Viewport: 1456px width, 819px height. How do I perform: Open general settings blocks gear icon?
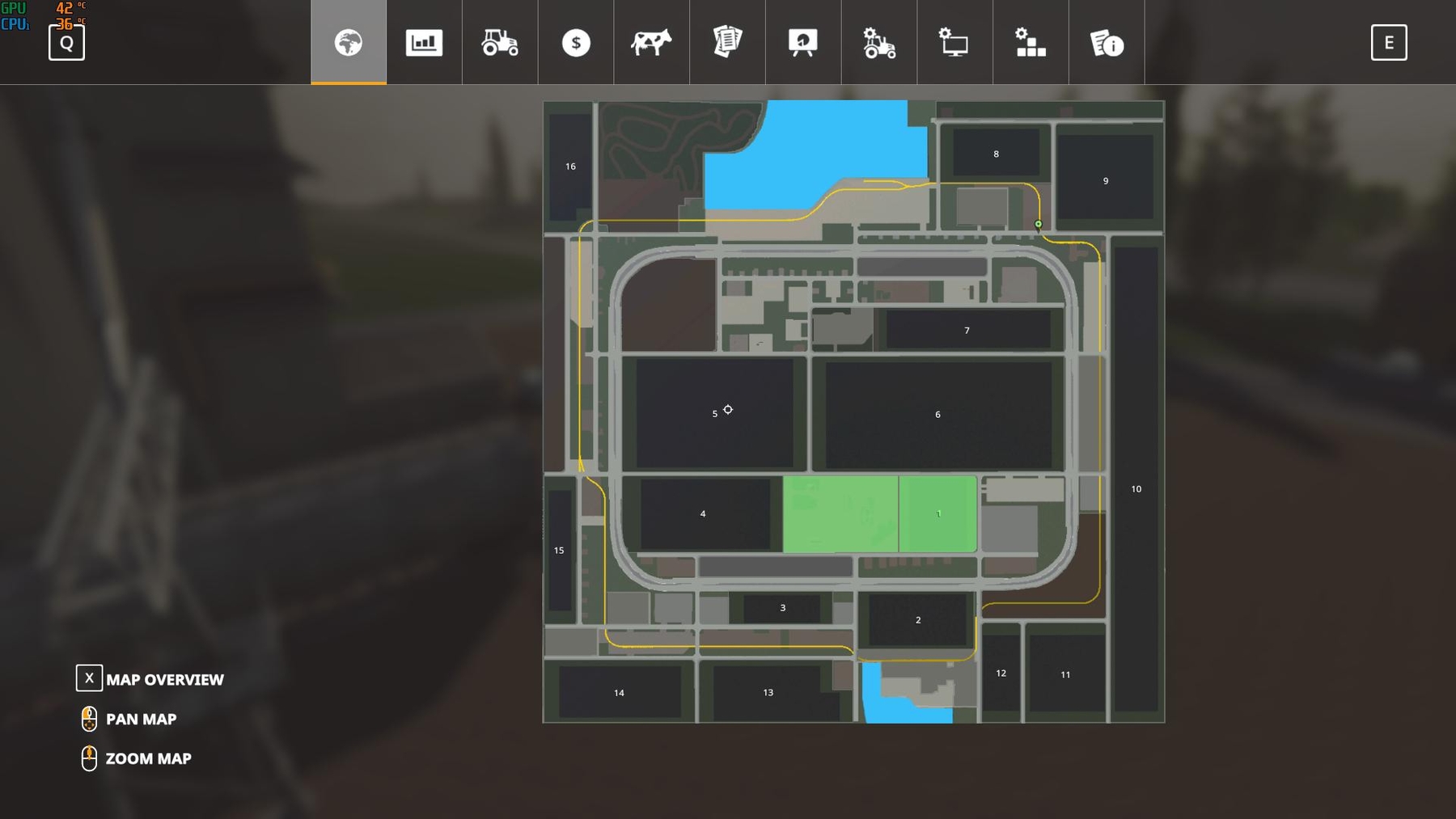(1031, 42)
